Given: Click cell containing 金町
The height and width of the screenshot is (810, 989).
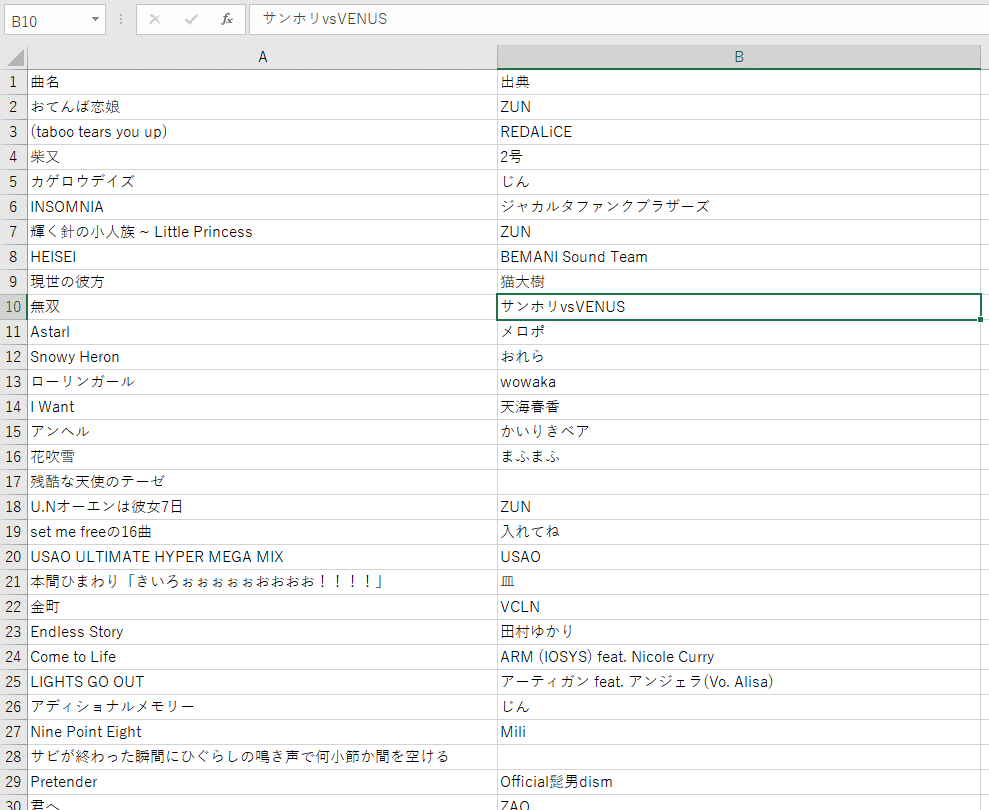Looking at the screenshot, I should click(262, 607).
